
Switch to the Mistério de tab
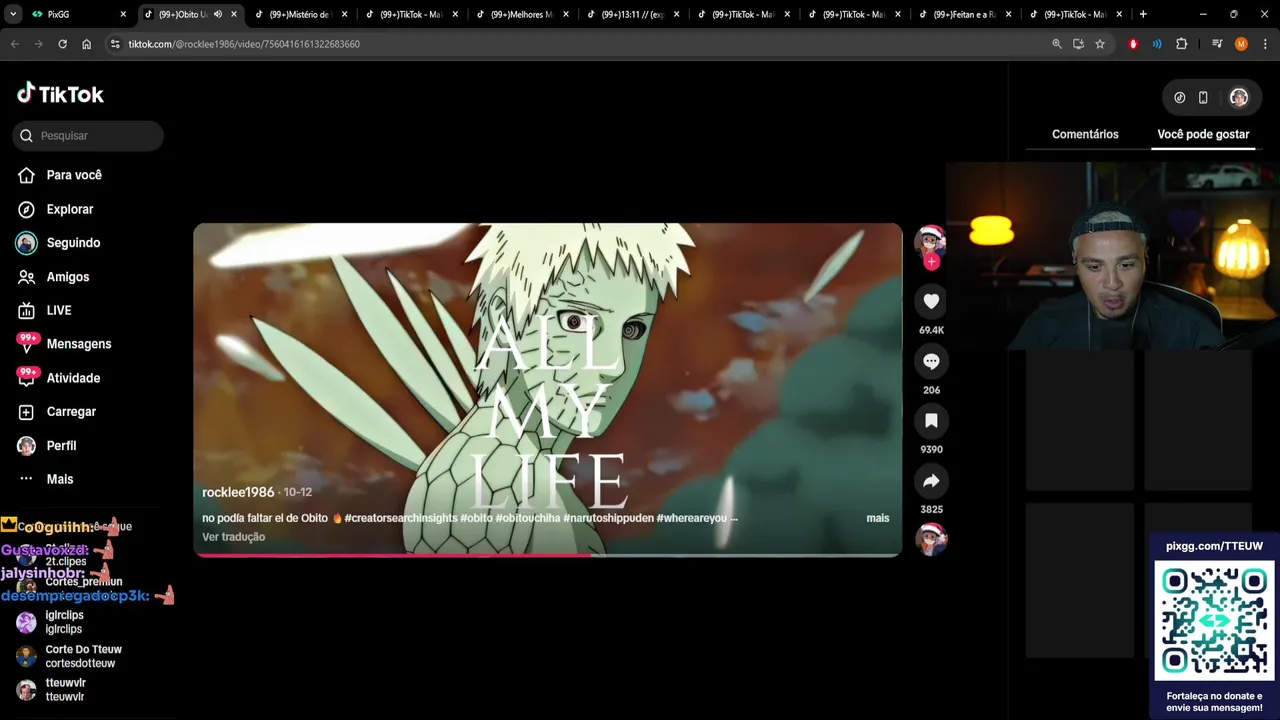(300, 14)
